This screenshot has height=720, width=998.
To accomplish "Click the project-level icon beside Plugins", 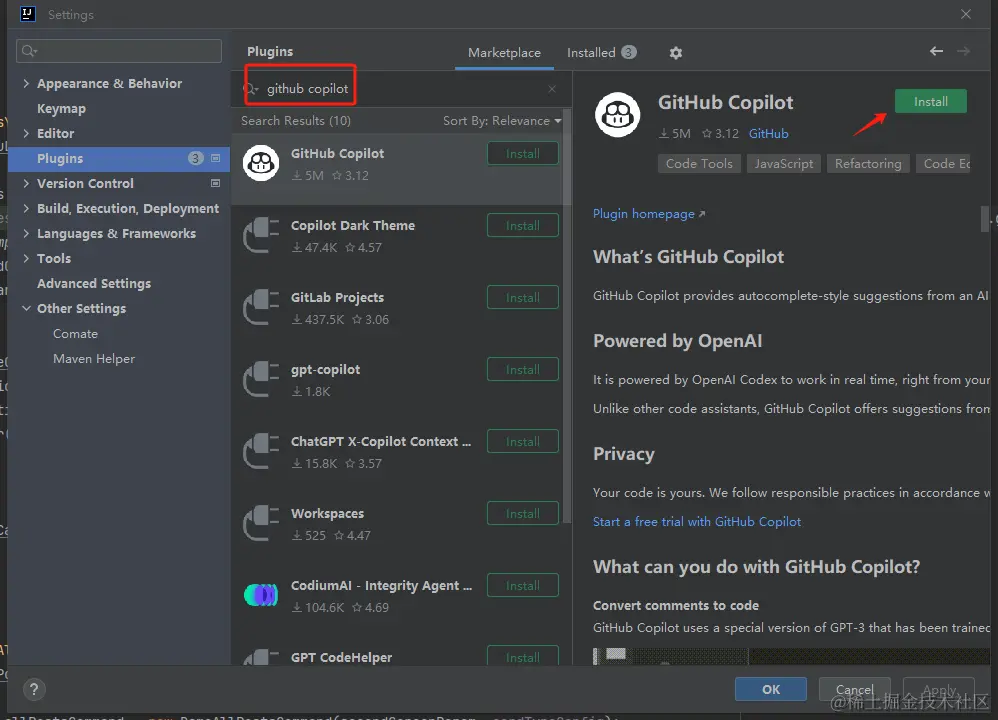I will coord(216,158).
